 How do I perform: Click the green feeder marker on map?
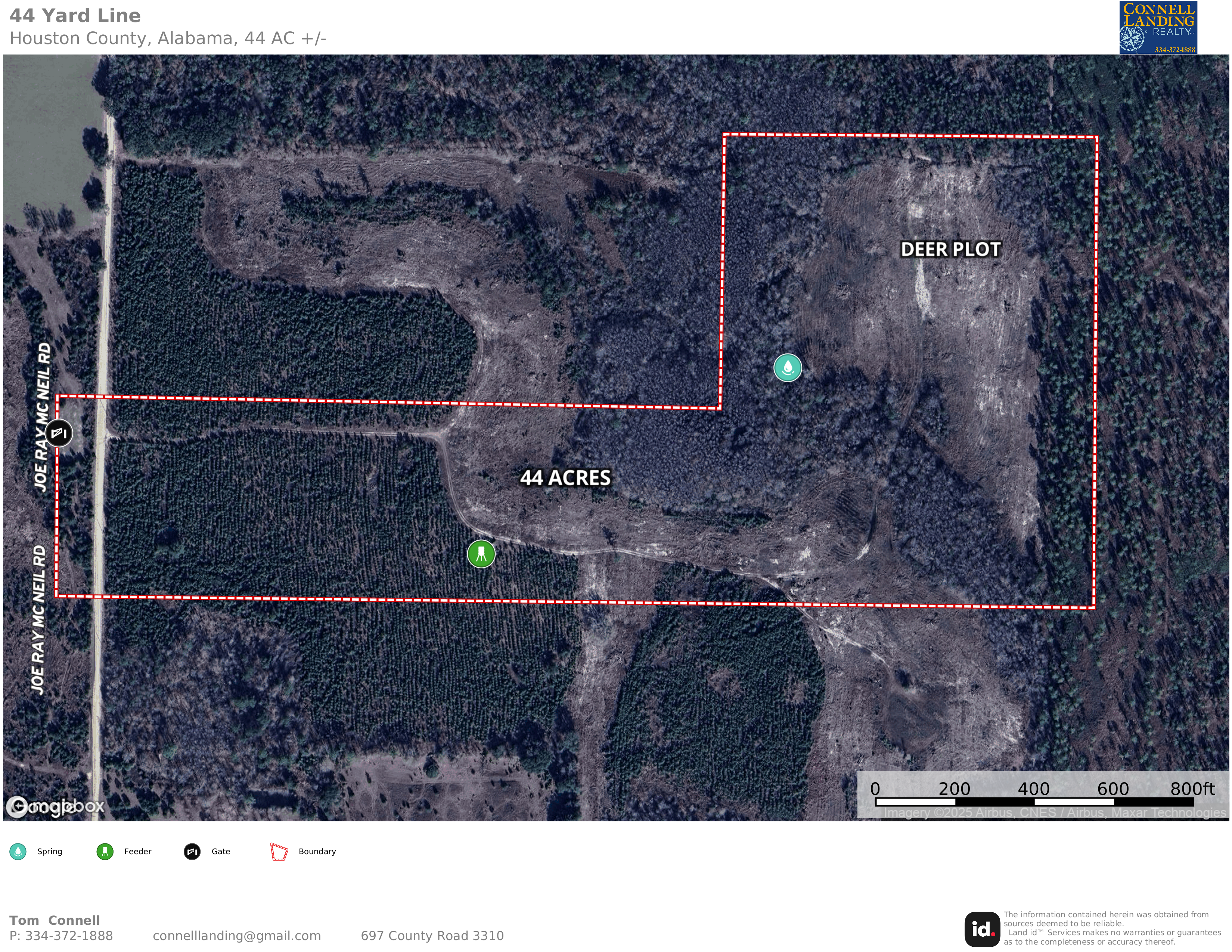pos(481,554)
